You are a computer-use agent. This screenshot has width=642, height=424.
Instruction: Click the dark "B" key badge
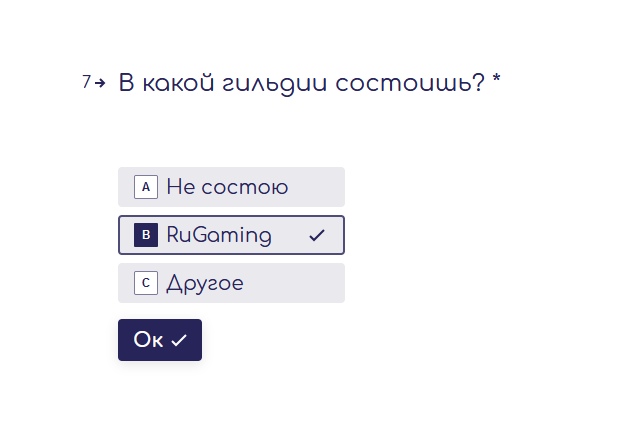pyautogui.click(x=146, y=235)
